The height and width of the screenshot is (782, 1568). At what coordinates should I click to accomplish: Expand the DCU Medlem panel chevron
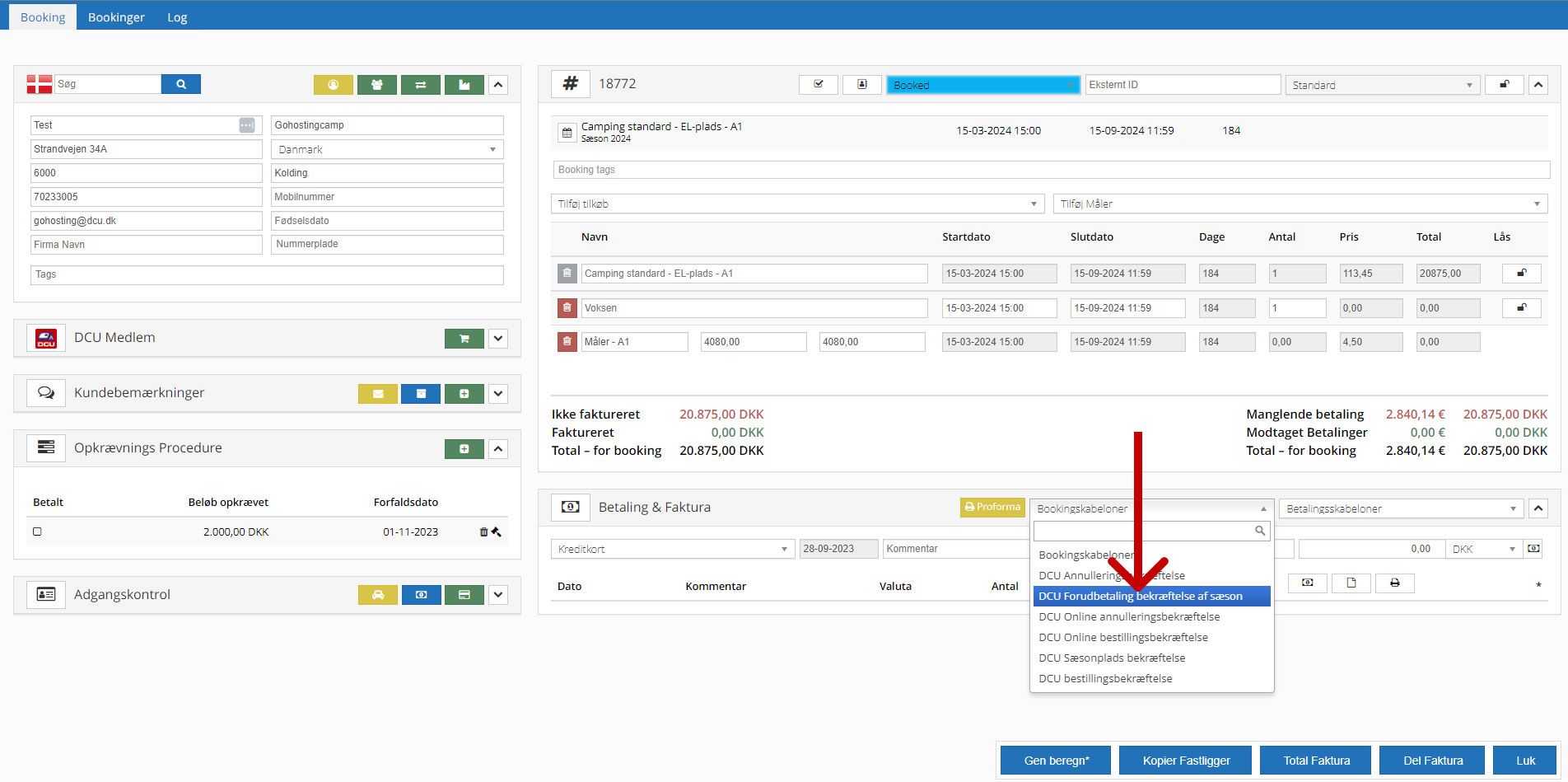[498, 339]
